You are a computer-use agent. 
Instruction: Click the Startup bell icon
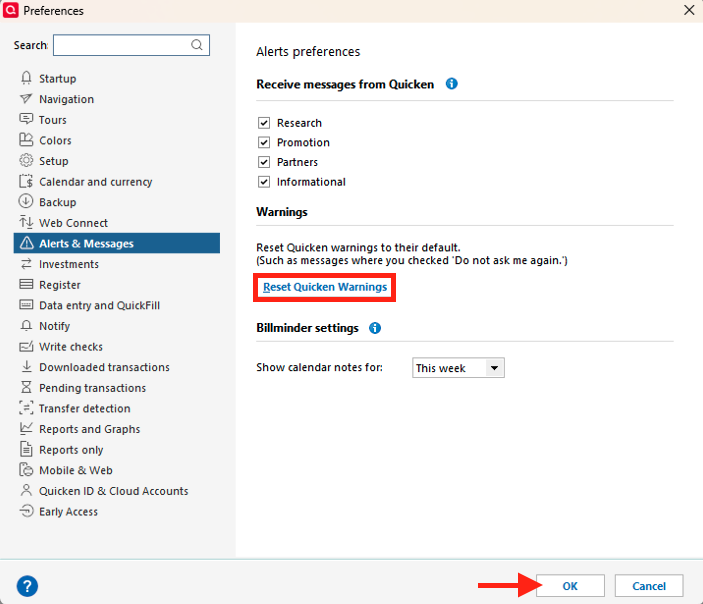point(26,78)
